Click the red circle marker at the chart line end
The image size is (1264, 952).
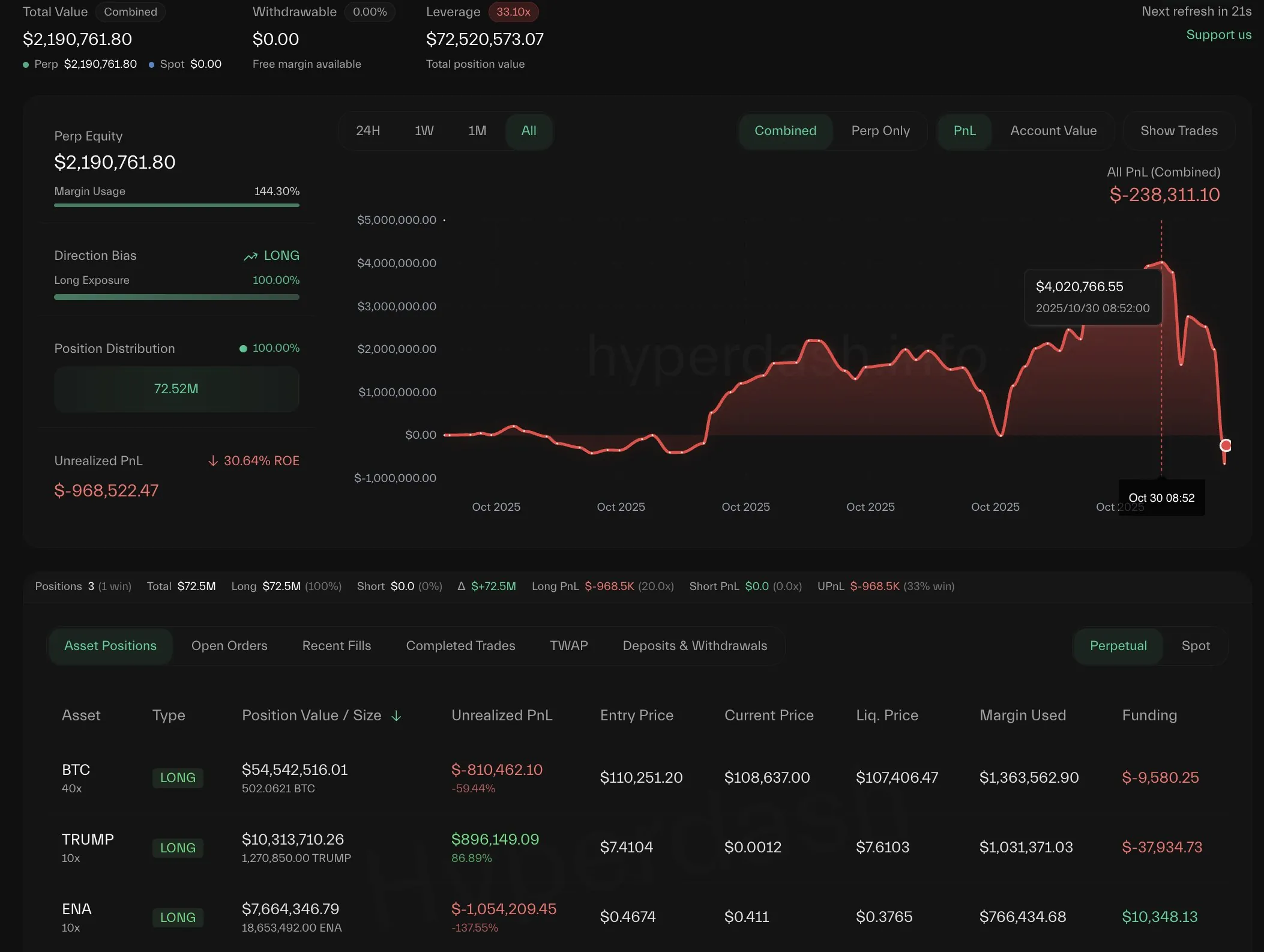[1226, 445]
